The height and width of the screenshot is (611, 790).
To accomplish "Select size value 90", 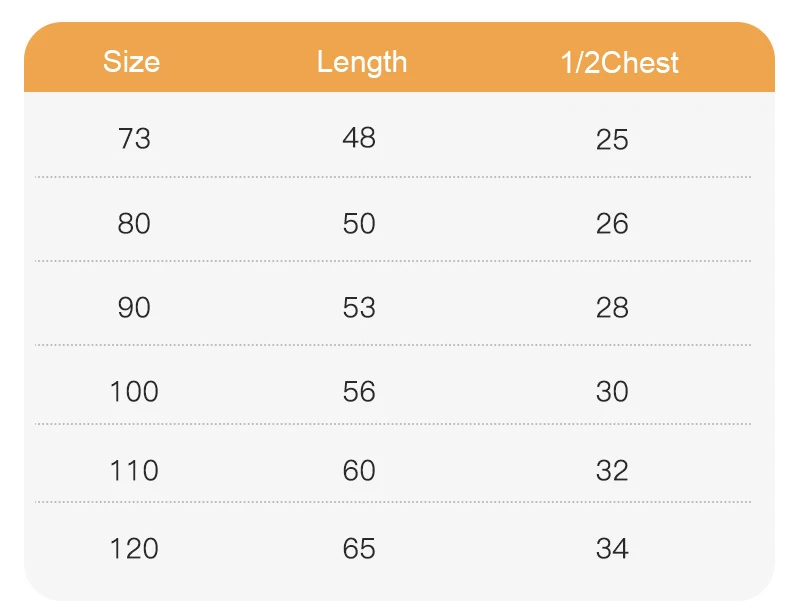I will [134, 307].
